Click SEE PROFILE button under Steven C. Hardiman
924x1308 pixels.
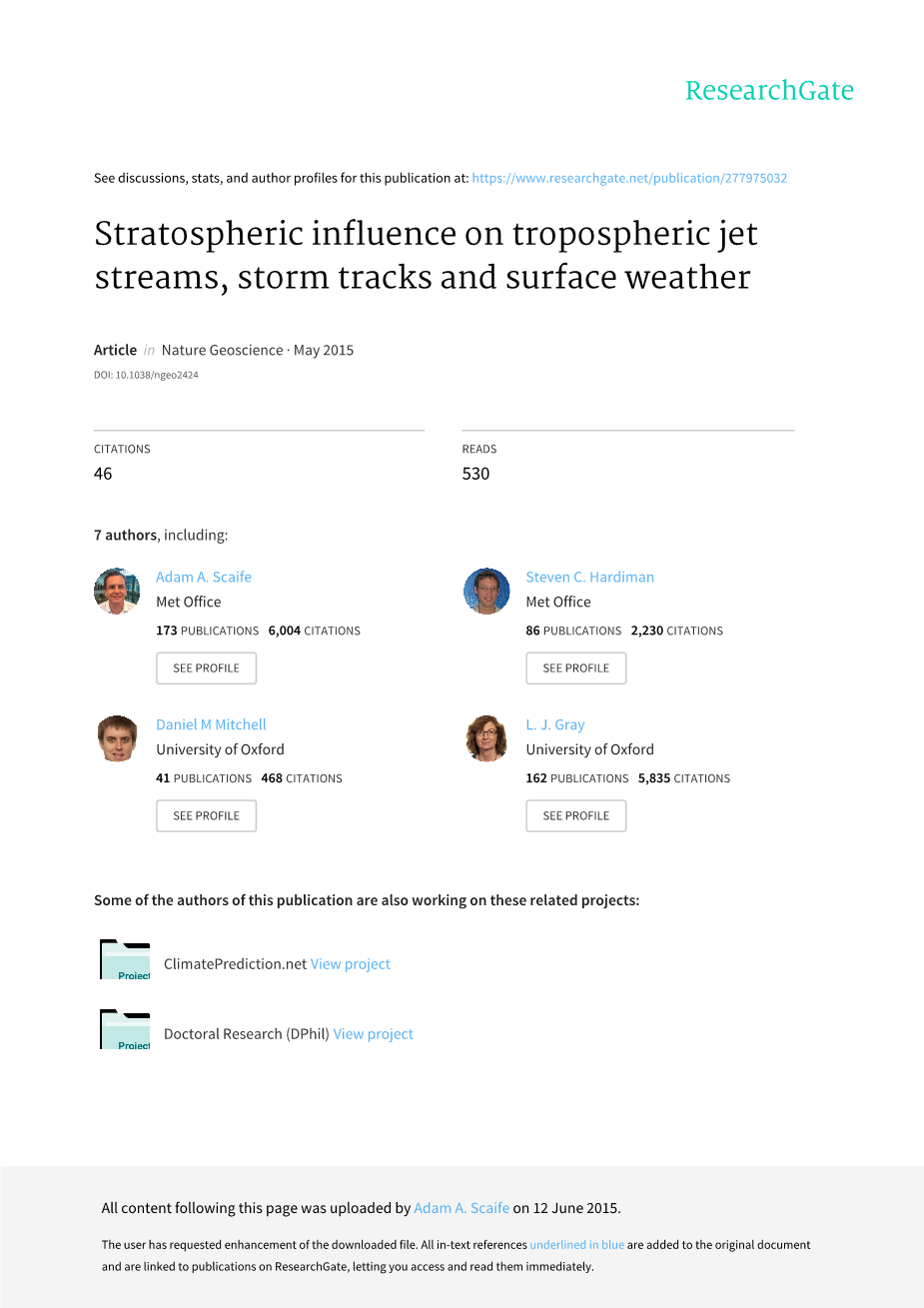pyautogui.click(x=575, y=668)
